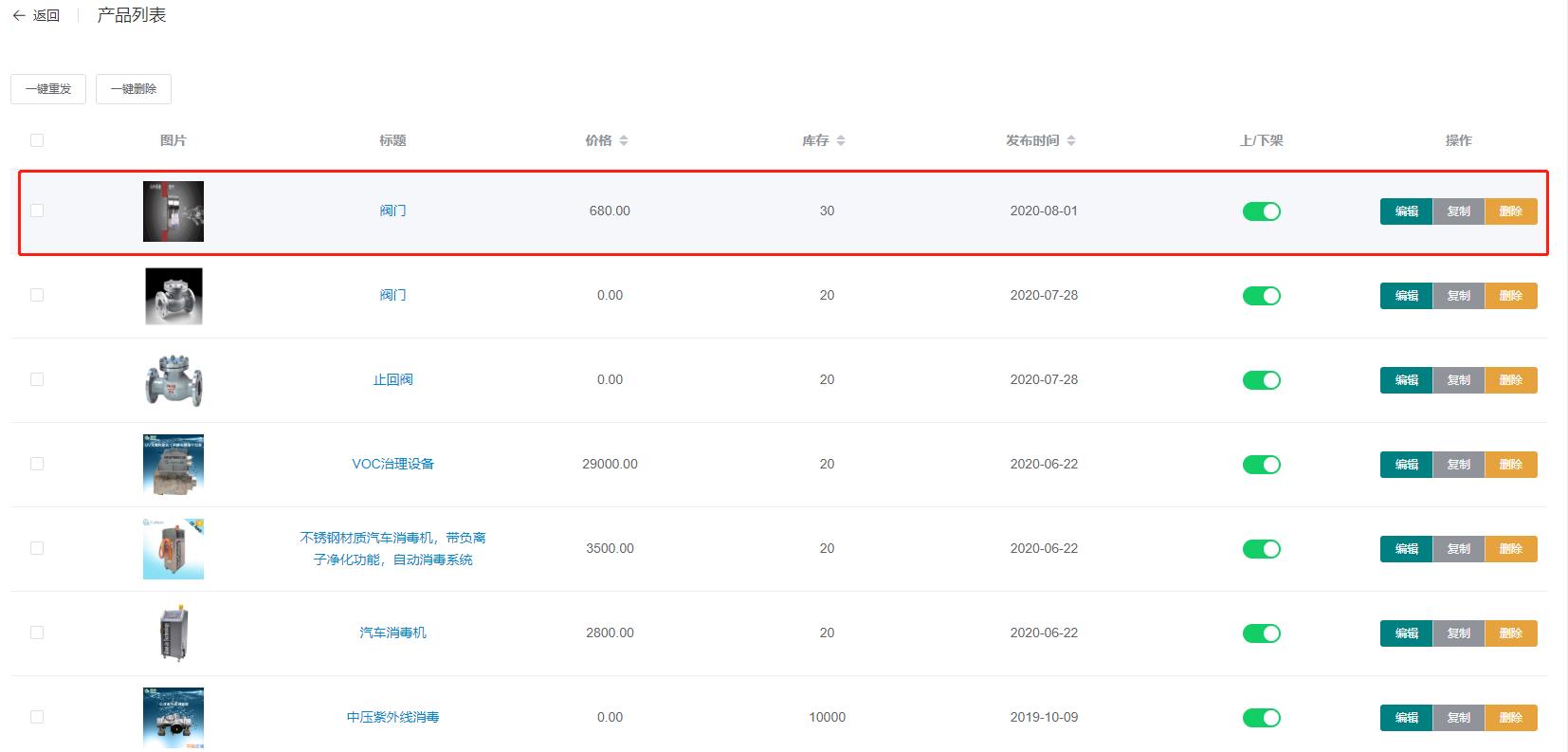Open the 汽车消毒机 product image
Viewport: 1568px width, 752px height.
pos(173,633)
